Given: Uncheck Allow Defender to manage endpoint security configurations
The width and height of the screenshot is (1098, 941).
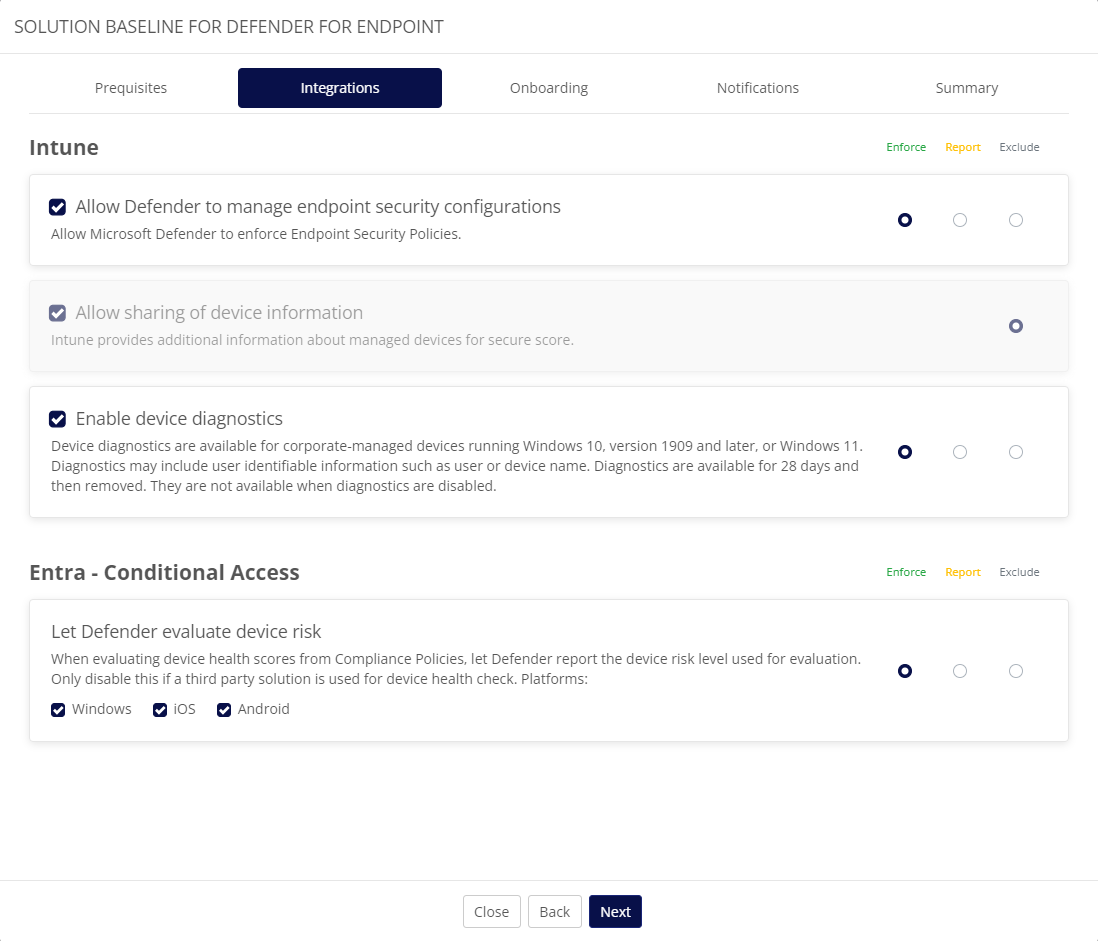Looking at the screenshot, I should (58, 207).
